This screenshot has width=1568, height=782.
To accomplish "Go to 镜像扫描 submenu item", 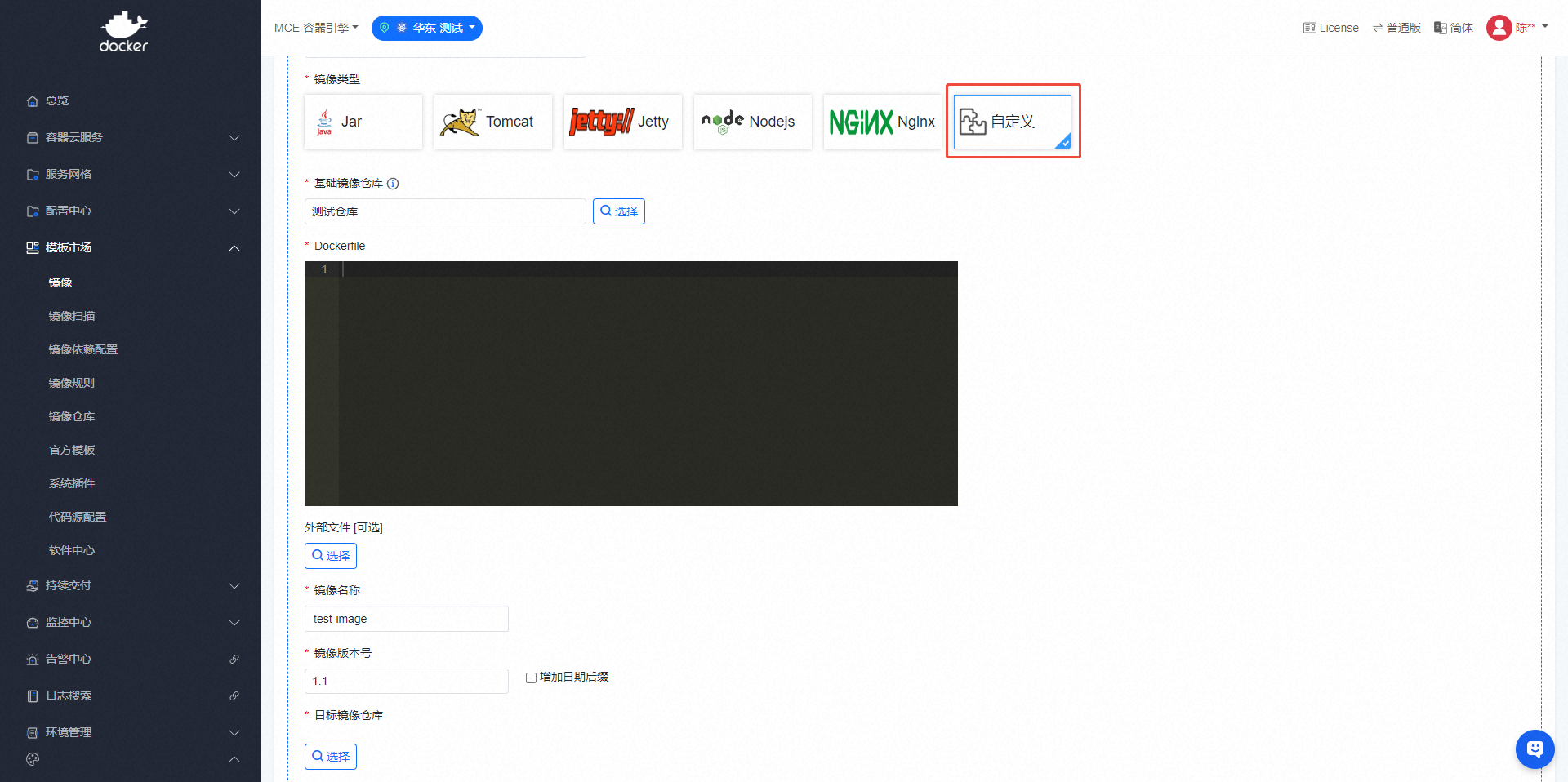I will point(72,316).
